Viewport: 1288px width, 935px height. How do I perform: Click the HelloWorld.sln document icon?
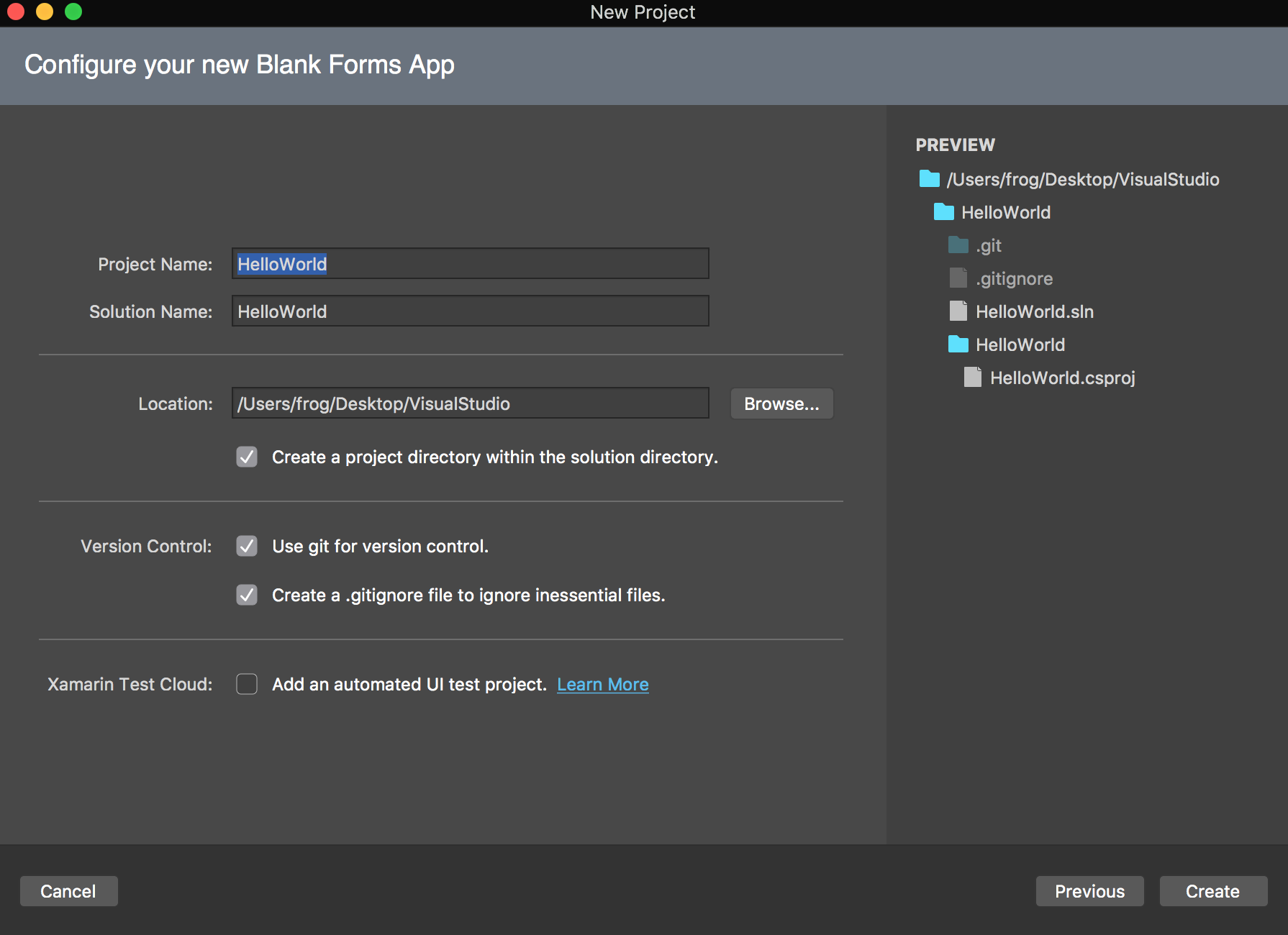coord(957,311)
